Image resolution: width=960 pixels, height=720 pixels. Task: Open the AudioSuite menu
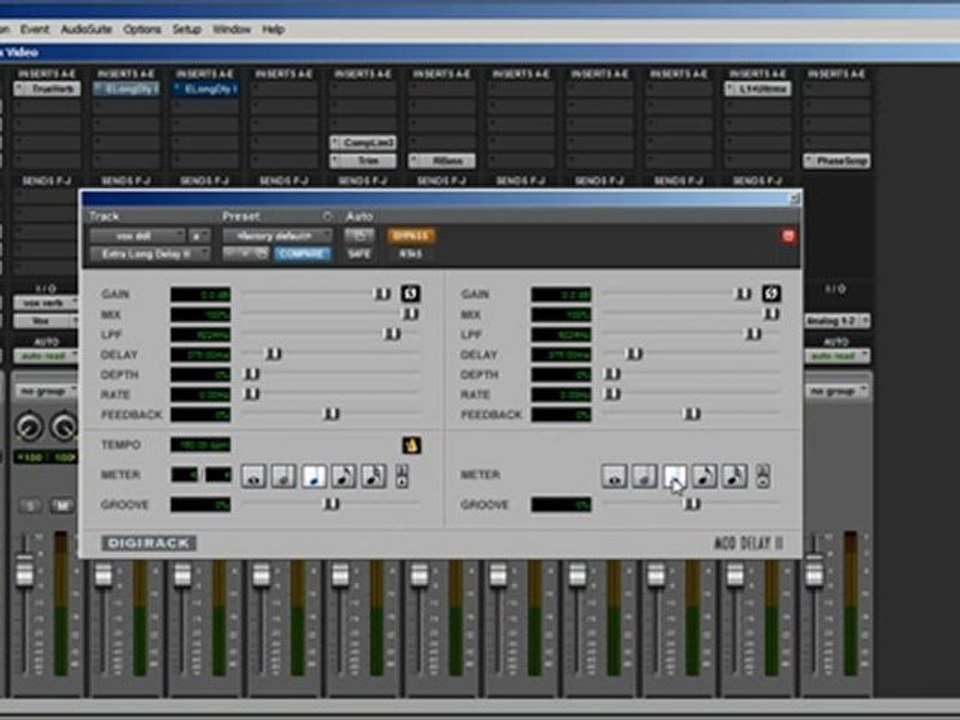(x=86, y=29)
